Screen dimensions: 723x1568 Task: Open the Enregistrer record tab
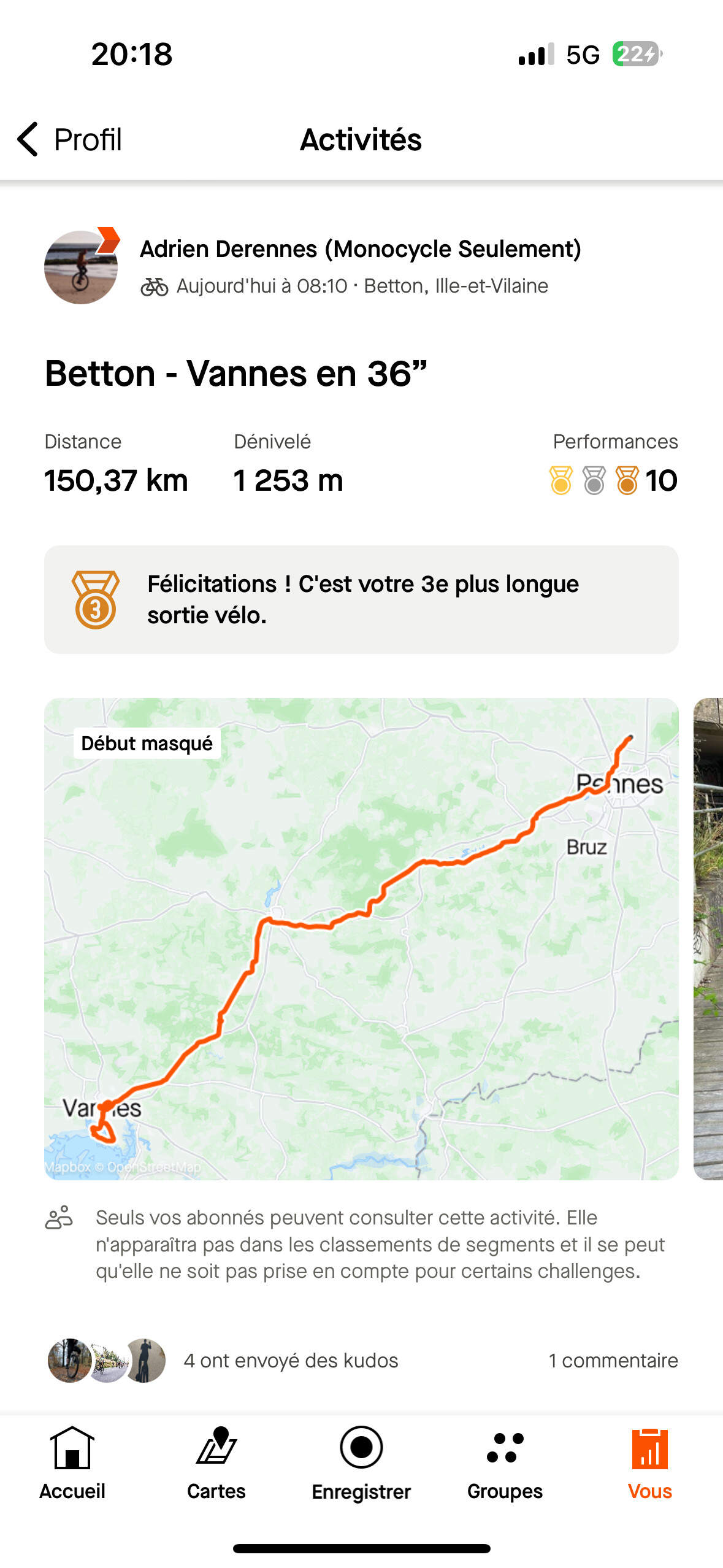(x=361, y=1463)
